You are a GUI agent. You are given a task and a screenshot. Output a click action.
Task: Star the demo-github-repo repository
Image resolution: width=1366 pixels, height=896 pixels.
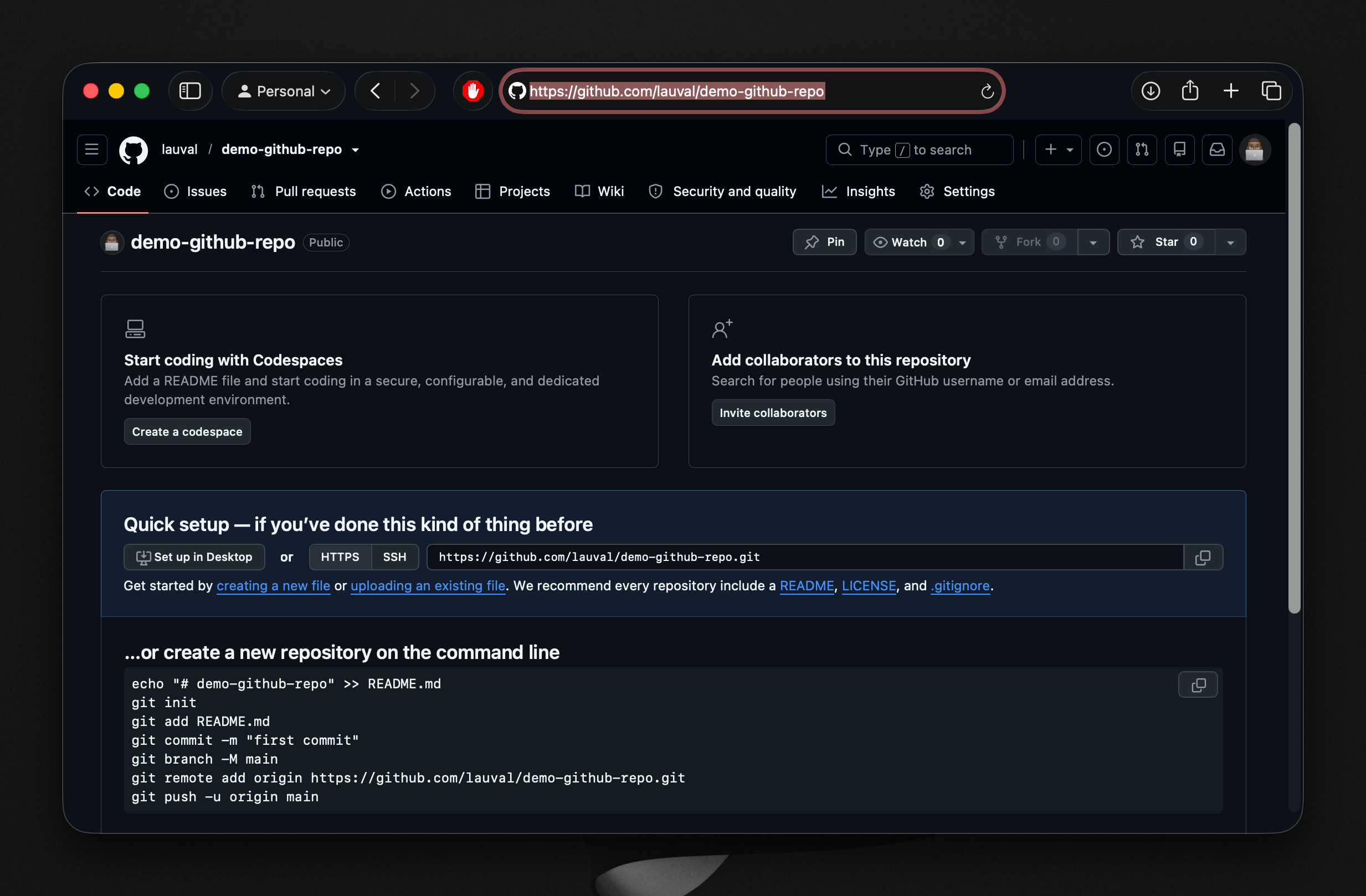point(1165,242)
